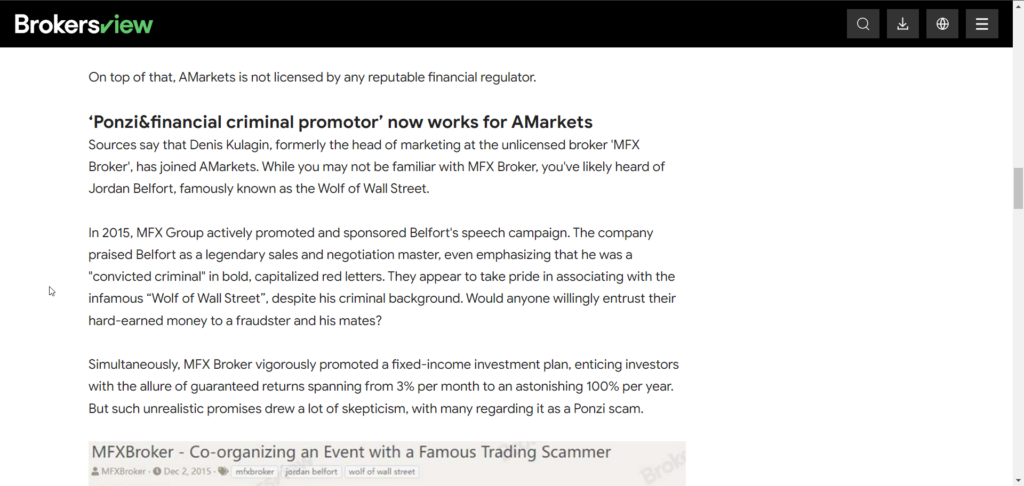
Task: Click the download app icon
Action: (902, 24)
